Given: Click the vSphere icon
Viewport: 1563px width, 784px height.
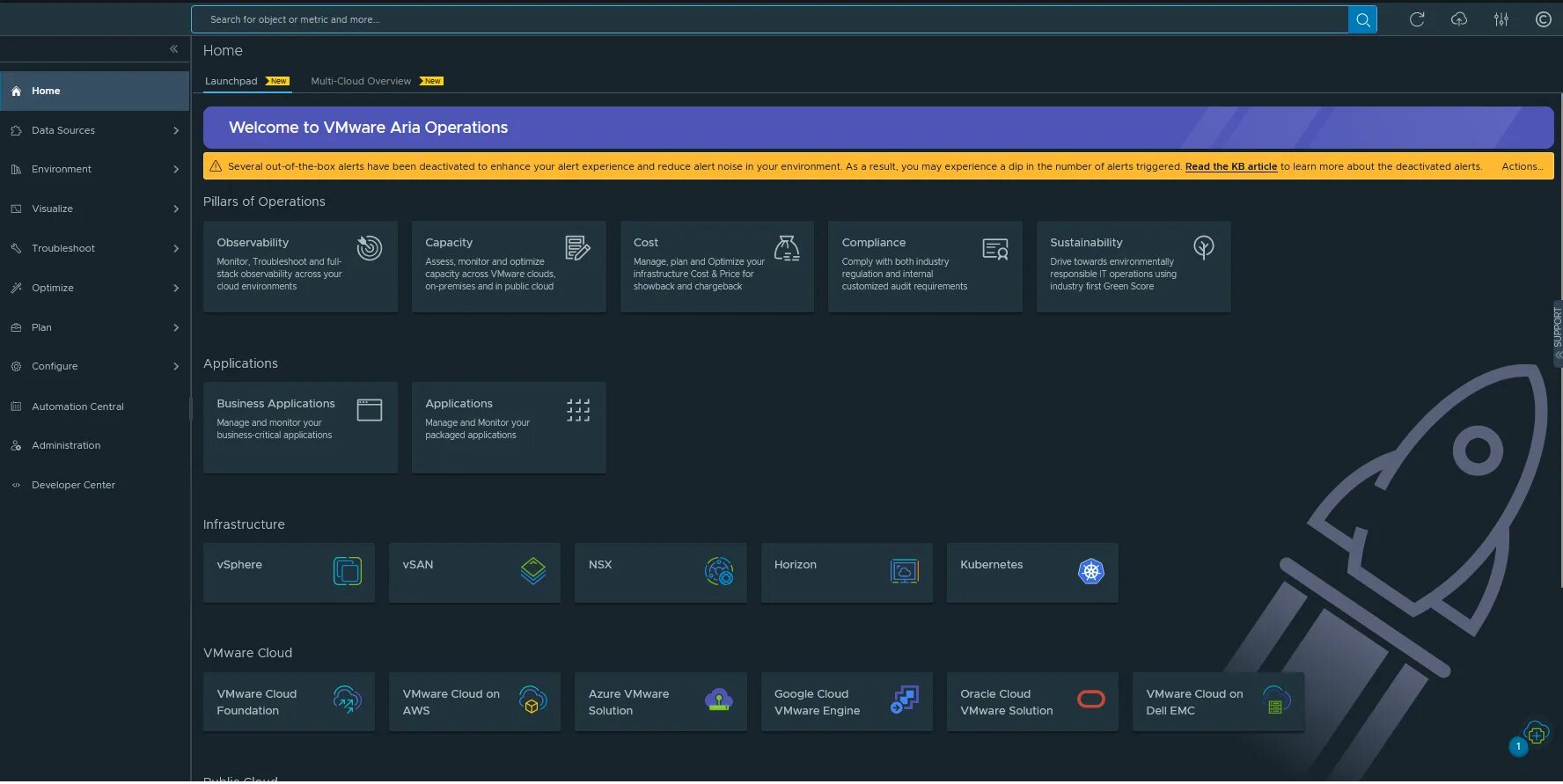Looking at the screenshot, I should coord(348,572).
